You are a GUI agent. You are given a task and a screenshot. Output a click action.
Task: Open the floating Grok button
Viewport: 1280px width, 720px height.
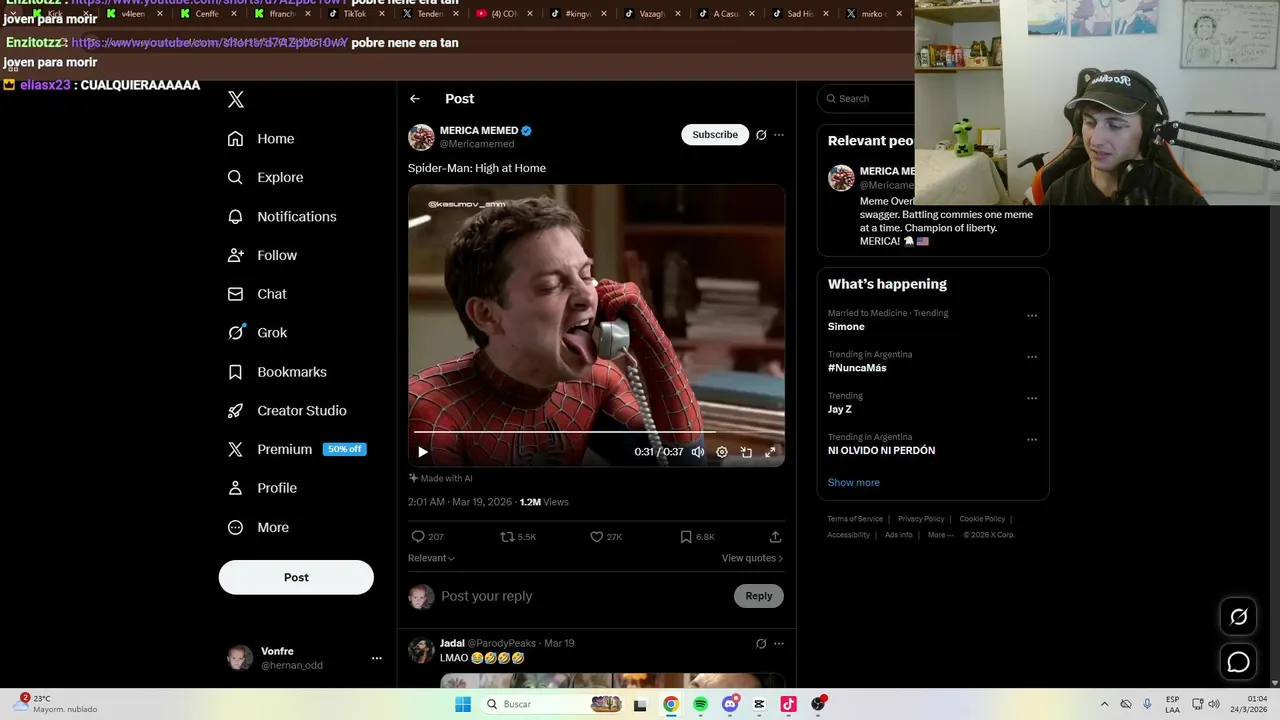tap(1238, 617)
